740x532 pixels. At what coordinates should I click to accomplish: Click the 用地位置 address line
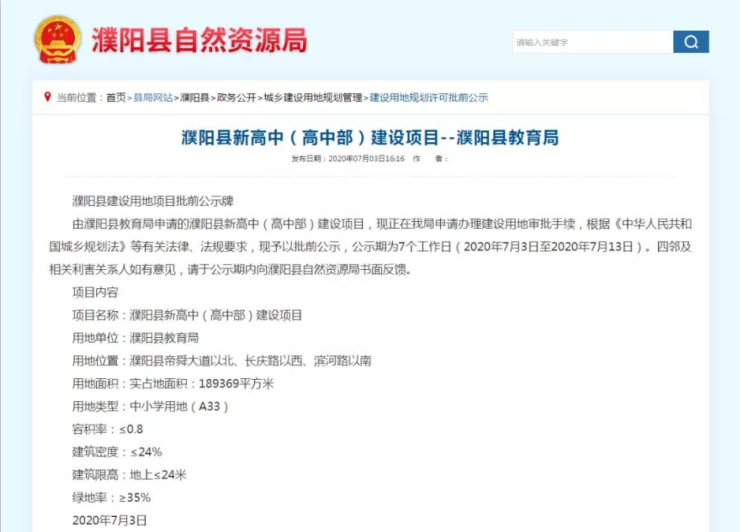(x=221, y=361)
